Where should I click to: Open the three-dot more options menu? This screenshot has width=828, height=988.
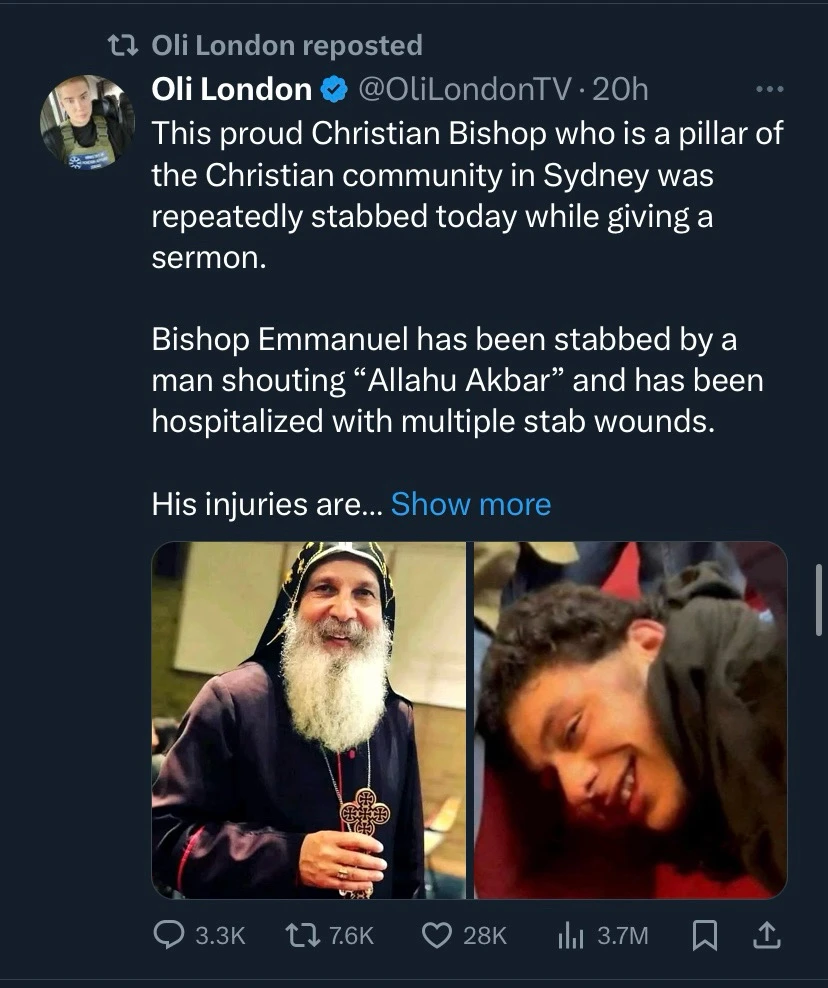[770, 89]
